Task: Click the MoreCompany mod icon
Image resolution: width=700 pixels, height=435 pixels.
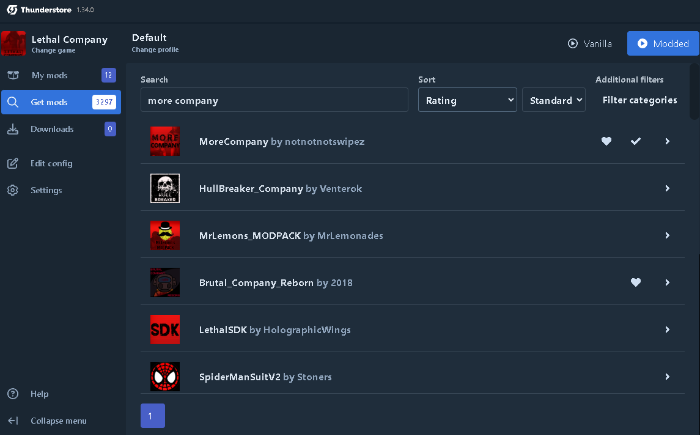Action: pyautogui.click(x=165, y=141)
